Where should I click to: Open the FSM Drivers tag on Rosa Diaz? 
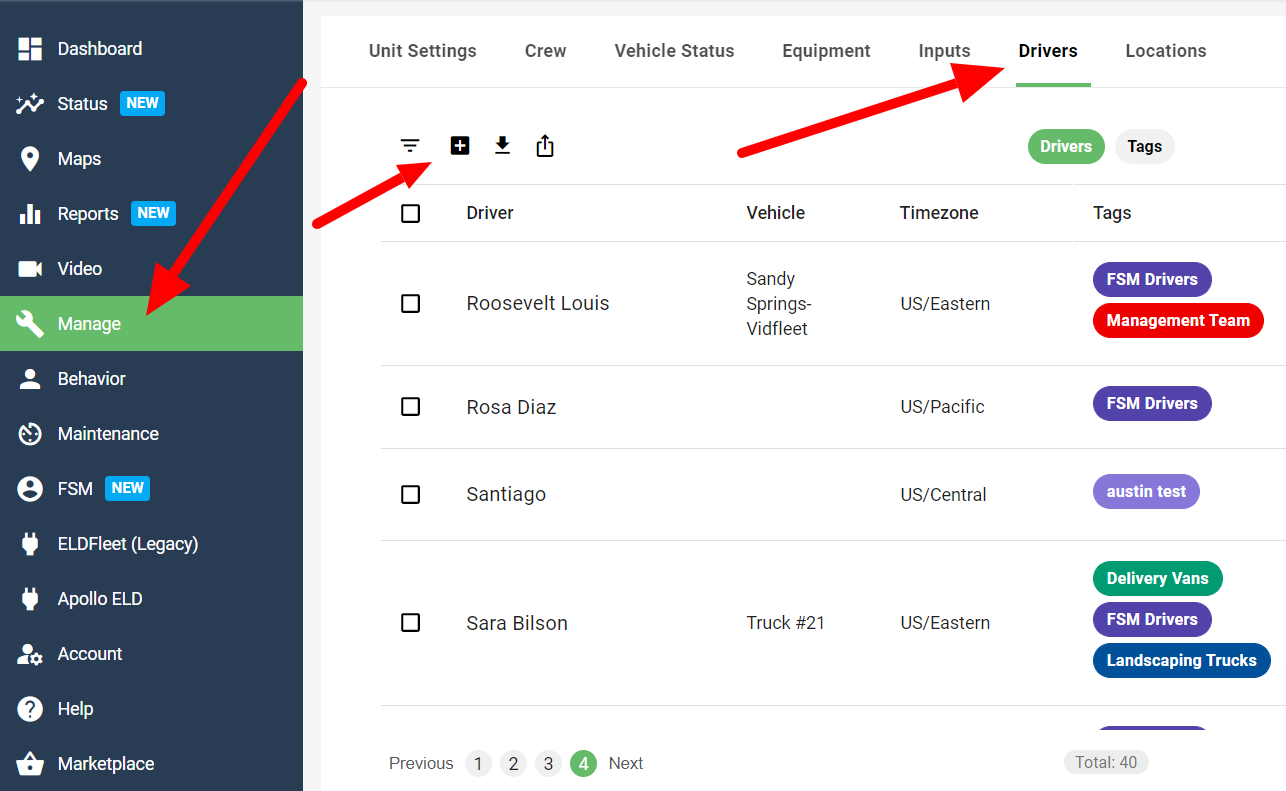coord(1151,403)
